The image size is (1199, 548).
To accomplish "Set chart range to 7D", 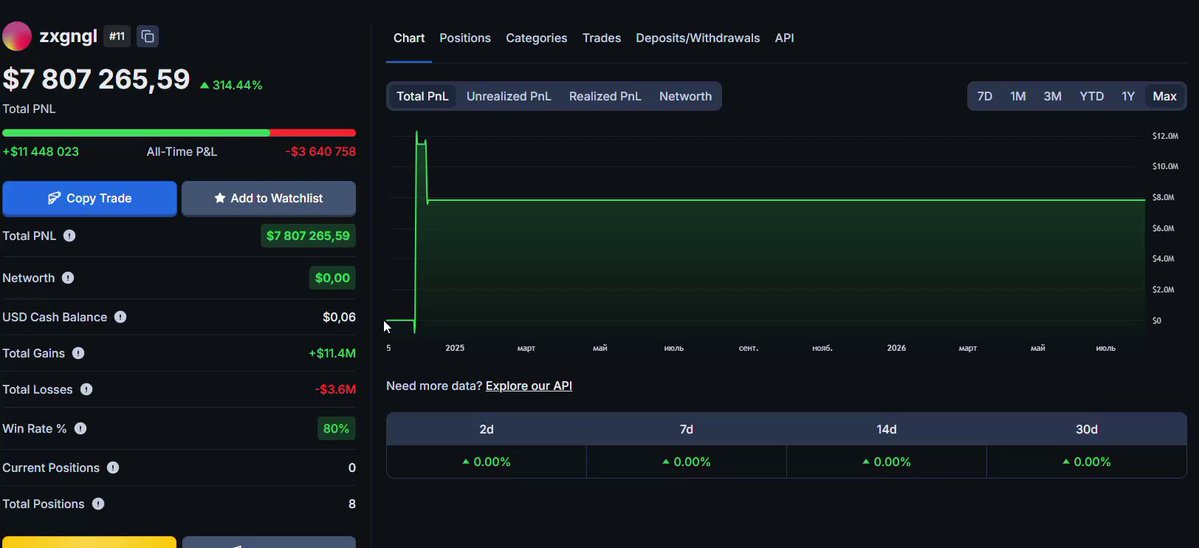I will click(984, 96).
